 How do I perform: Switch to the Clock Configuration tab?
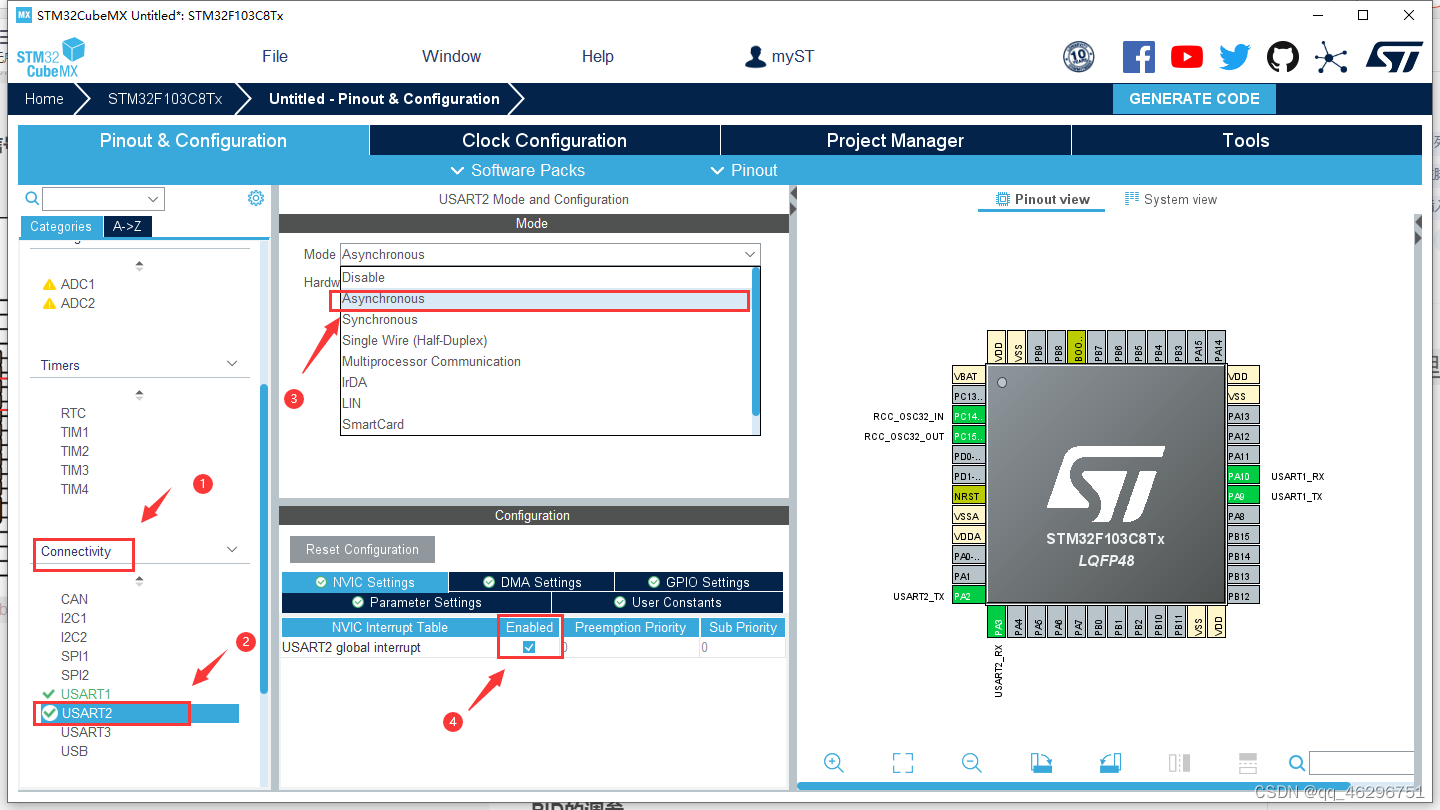pos(544,140)
